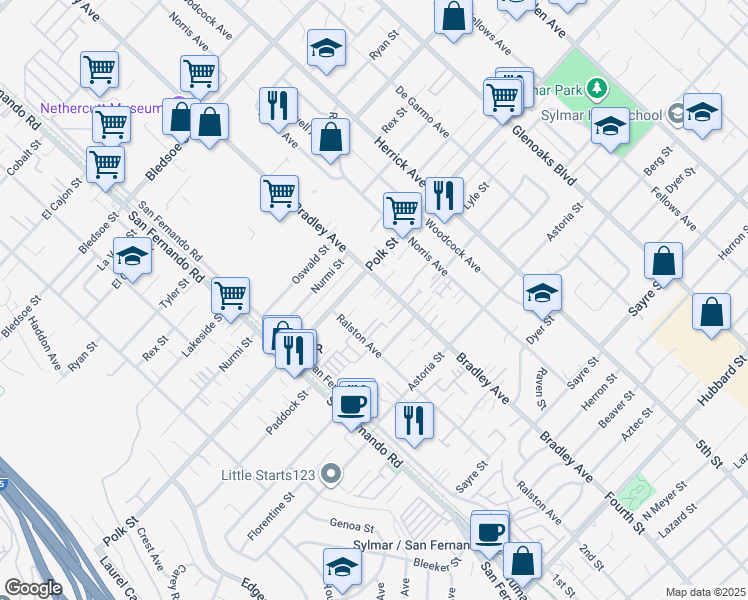The width and height of the screenshot is (748, 600).
Task: Open the shopping cart marker above Lakeside St
Action: coord(230,297)
